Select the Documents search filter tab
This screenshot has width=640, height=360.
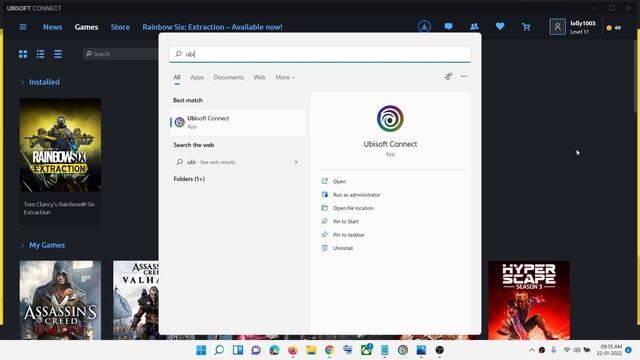(x=228, y=77)
